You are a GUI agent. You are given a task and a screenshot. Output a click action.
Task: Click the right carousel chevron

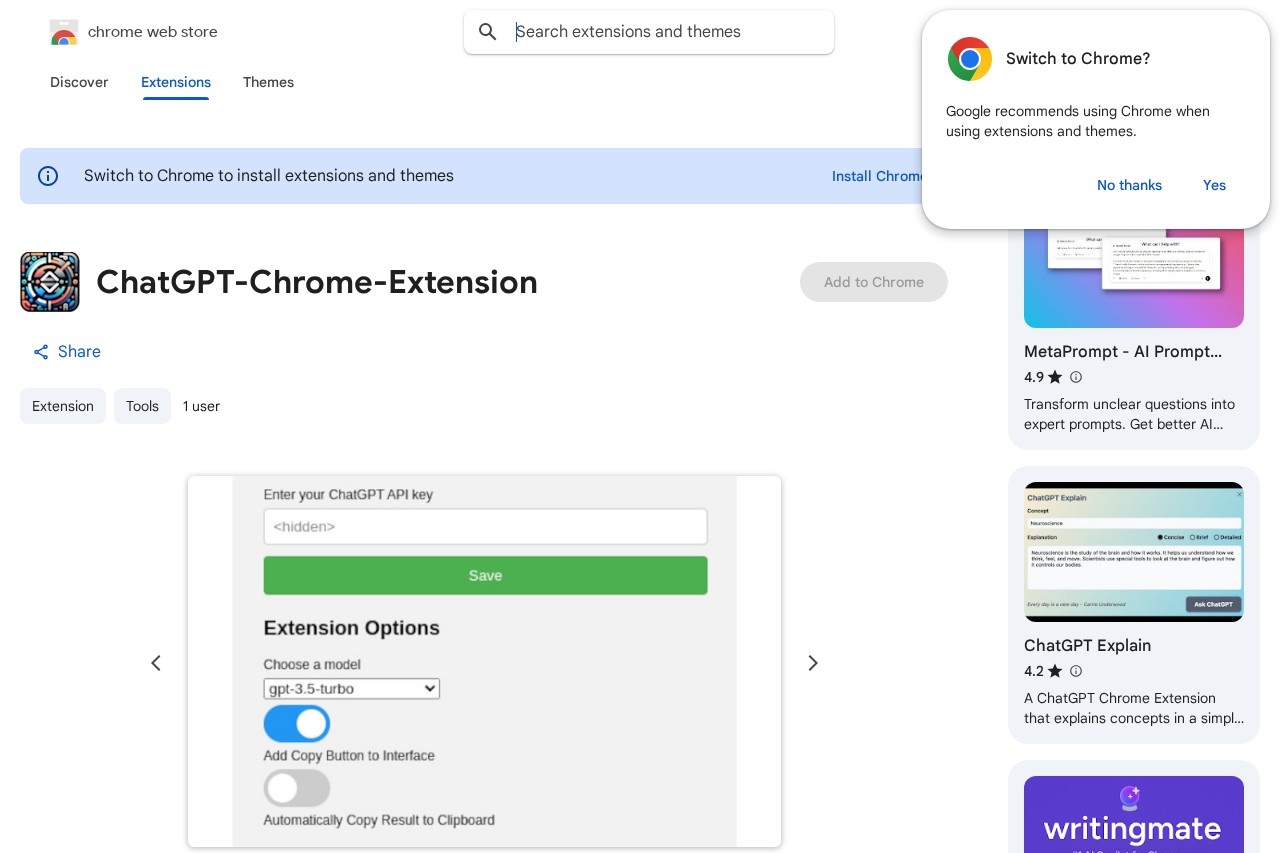812,663
